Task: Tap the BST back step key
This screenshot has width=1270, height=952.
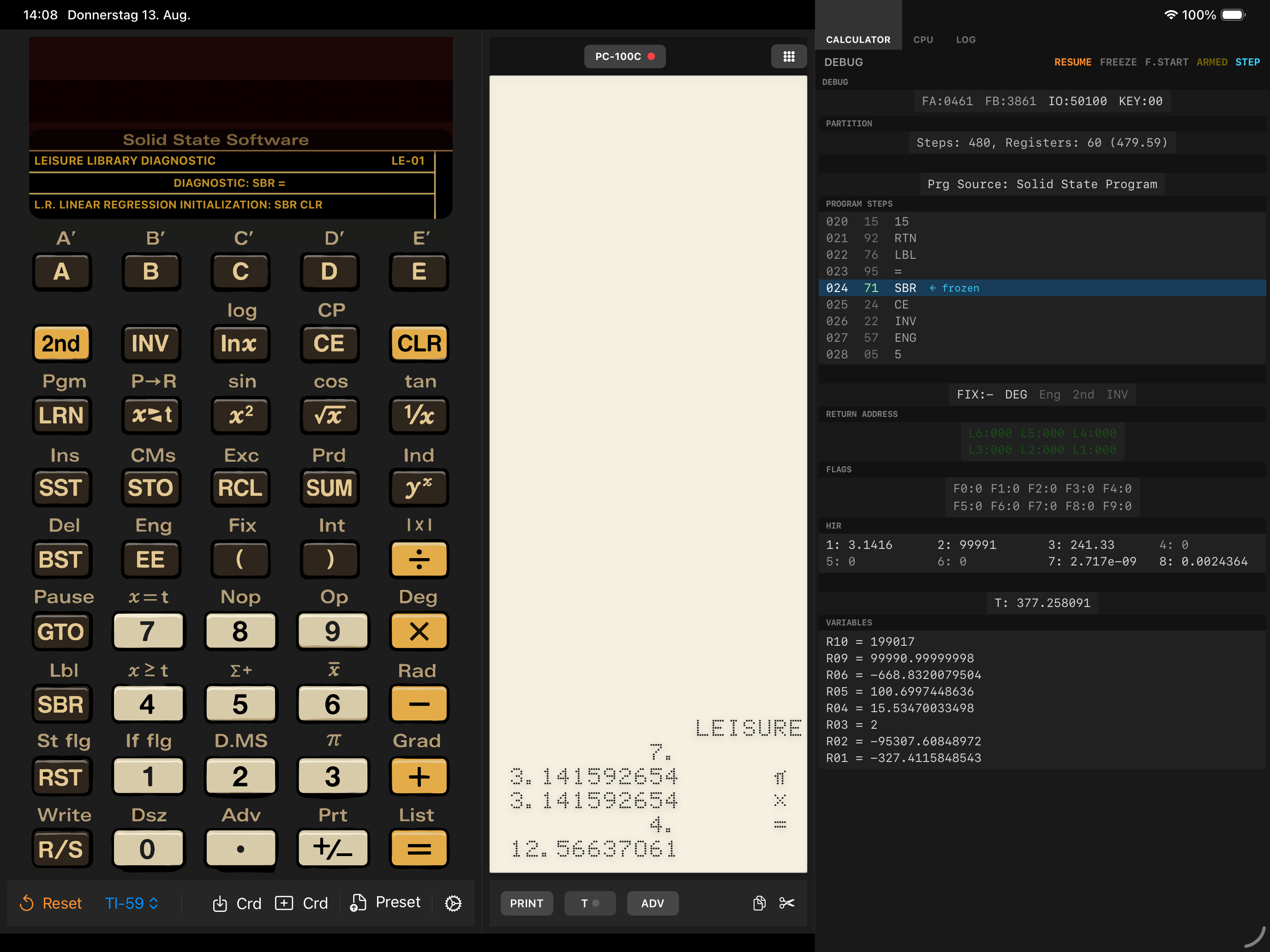Action: [x=62, y=559]
